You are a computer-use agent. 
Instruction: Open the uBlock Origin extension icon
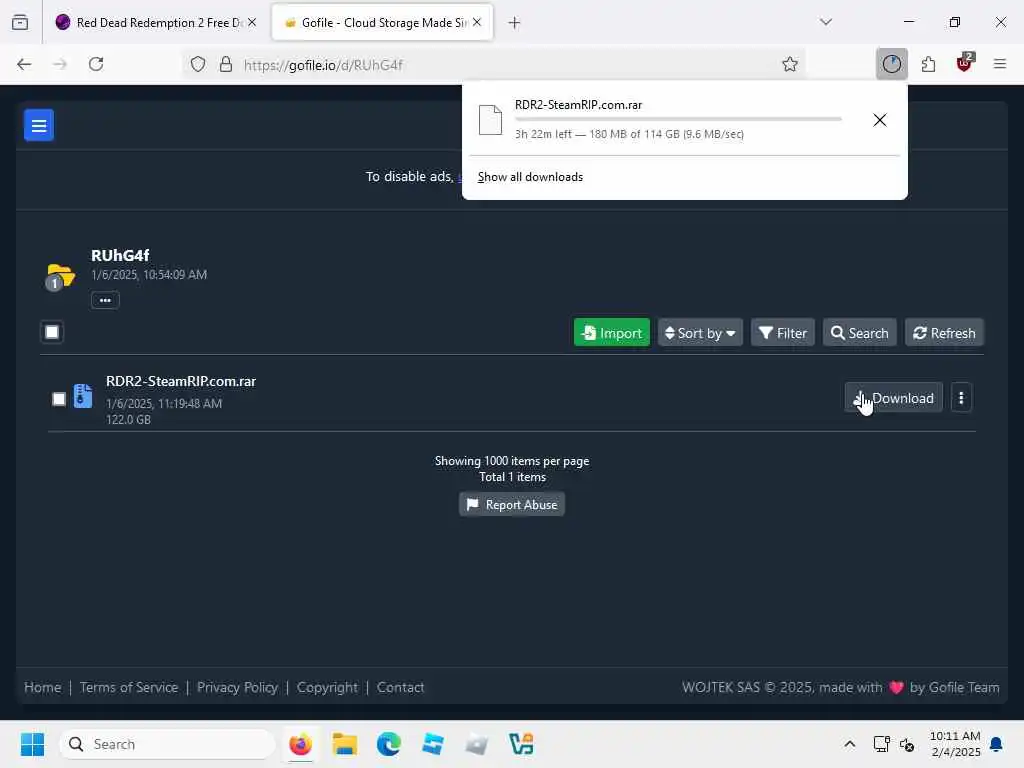[964, 63]
